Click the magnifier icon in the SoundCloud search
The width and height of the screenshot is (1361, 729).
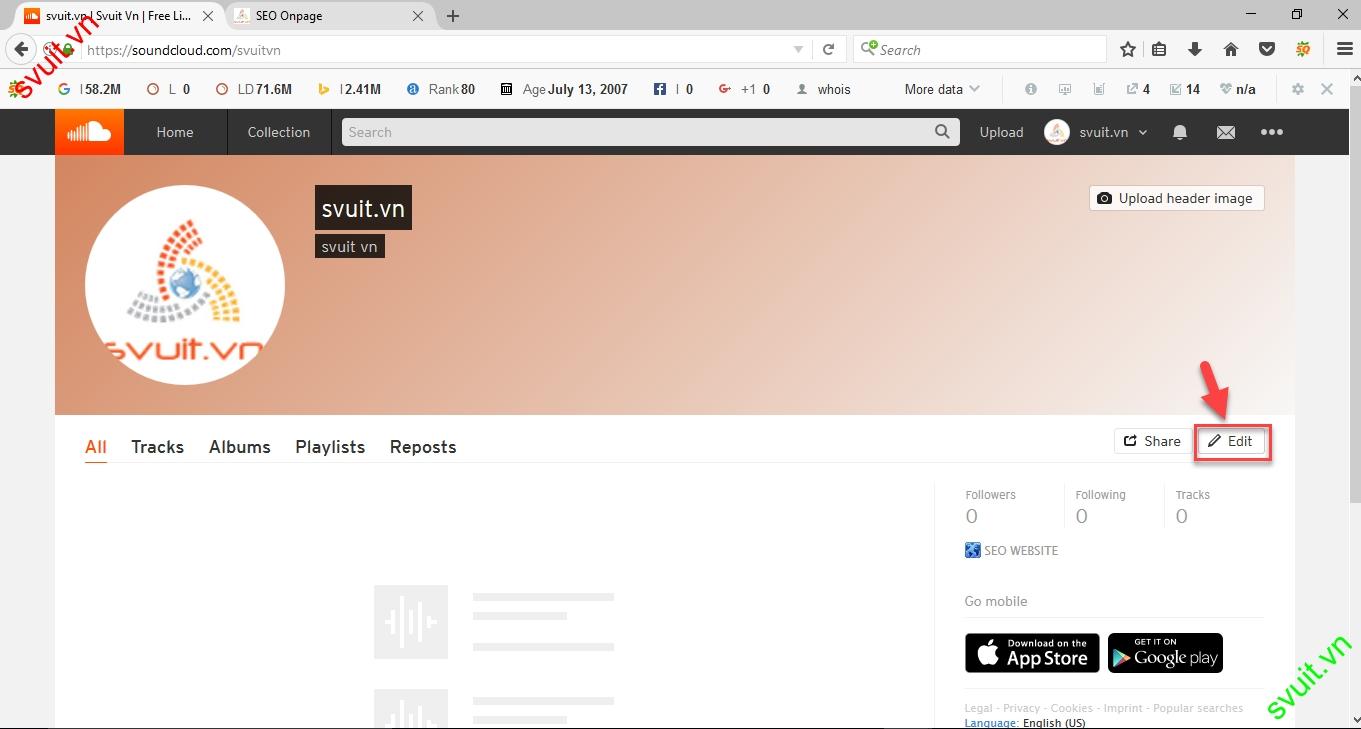coord(942,132)
